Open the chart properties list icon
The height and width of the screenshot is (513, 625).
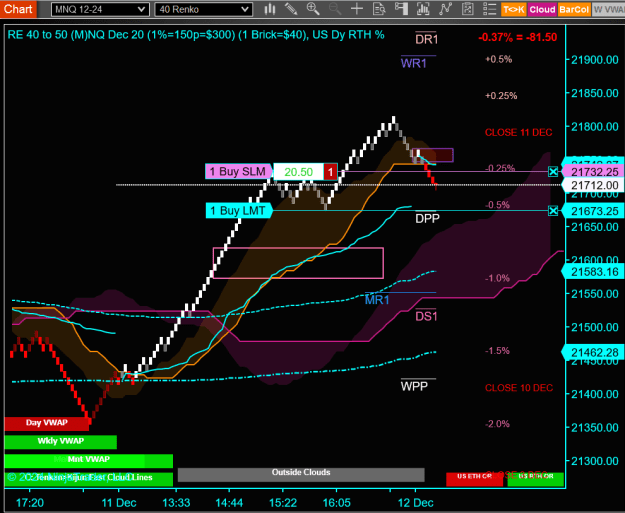tap(489, 9)
